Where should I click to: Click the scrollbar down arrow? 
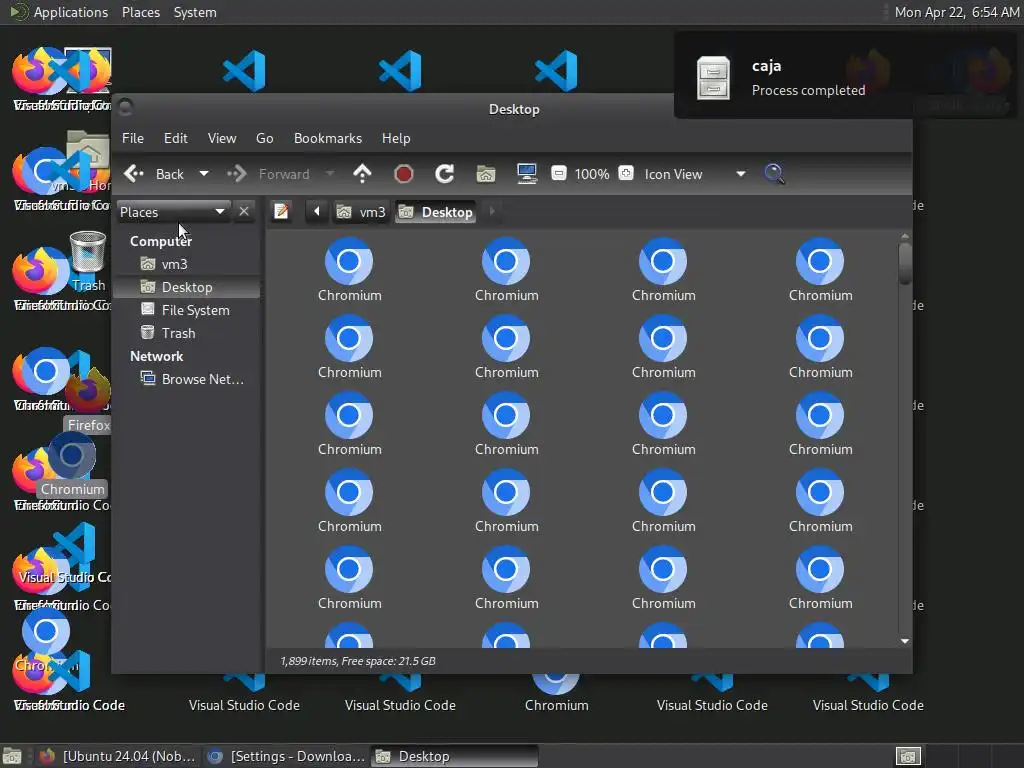904,641
